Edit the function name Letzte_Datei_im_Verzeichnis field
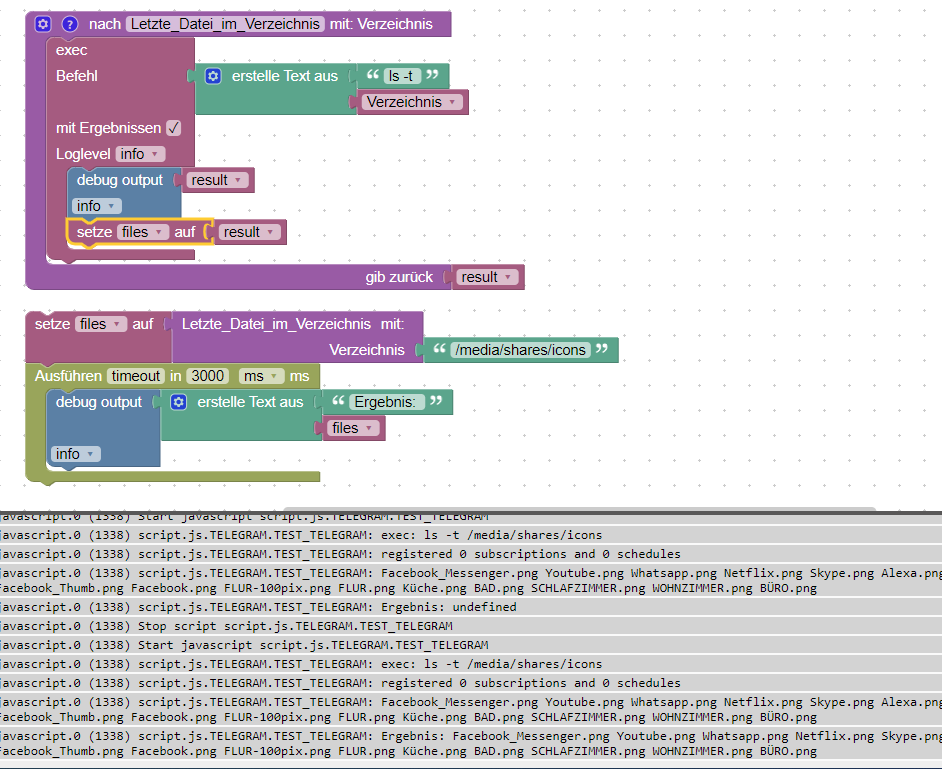Viewport: 942px width, 769px height. click(x=225, y=24)
